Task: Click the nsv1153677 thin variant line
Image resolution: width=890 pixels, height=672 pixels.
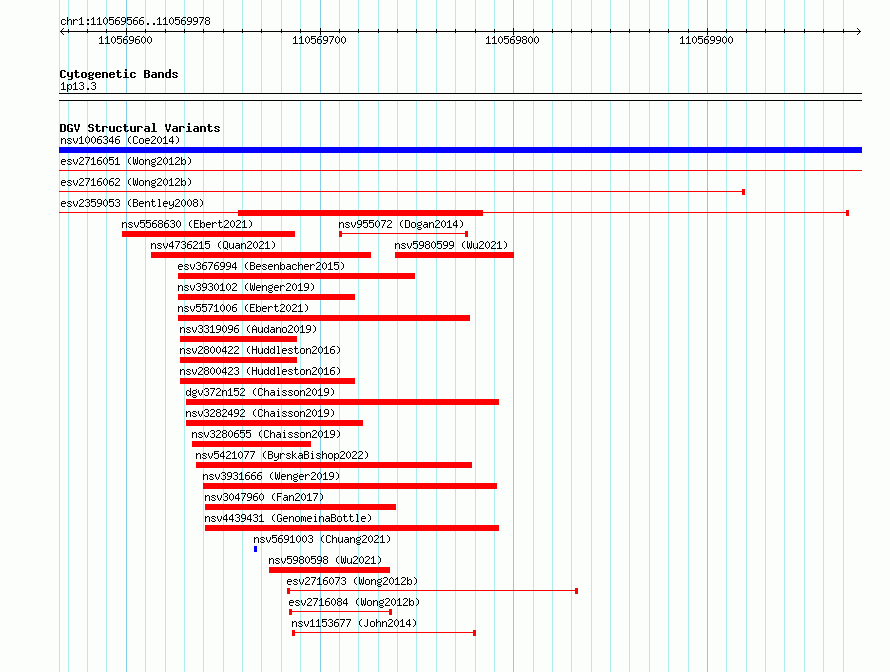Action: [x=384, y=633]
